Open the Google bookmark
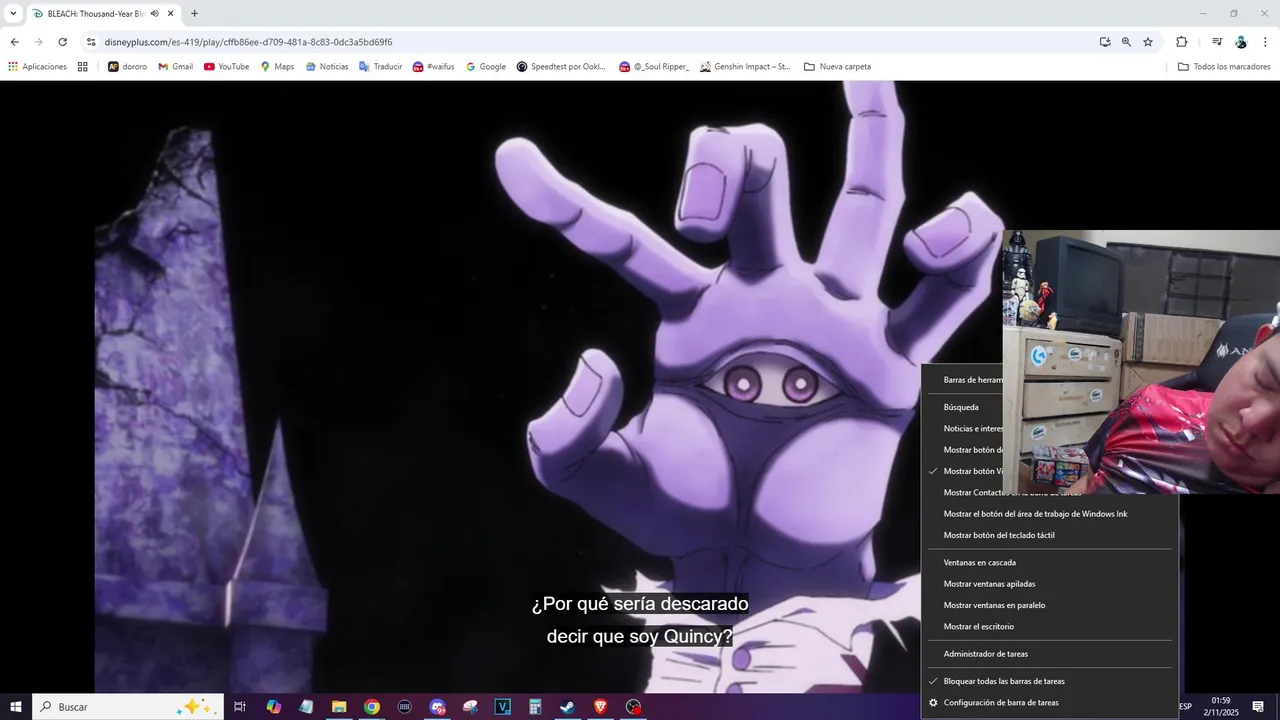The image size is (1280, 720). (486, 67)
